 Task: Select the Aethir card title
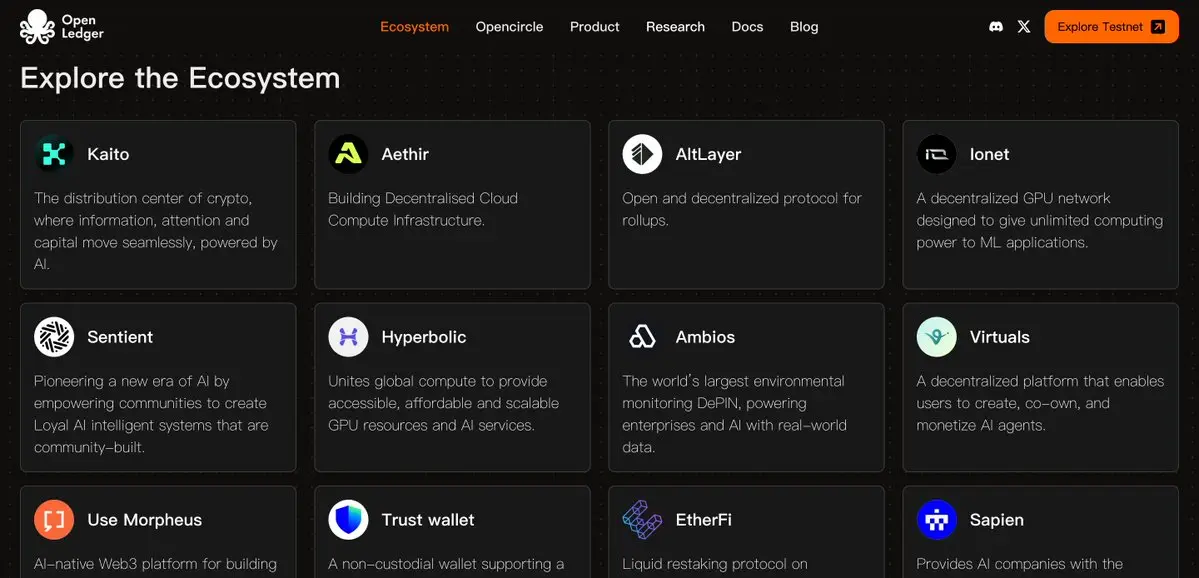point(405,154)
